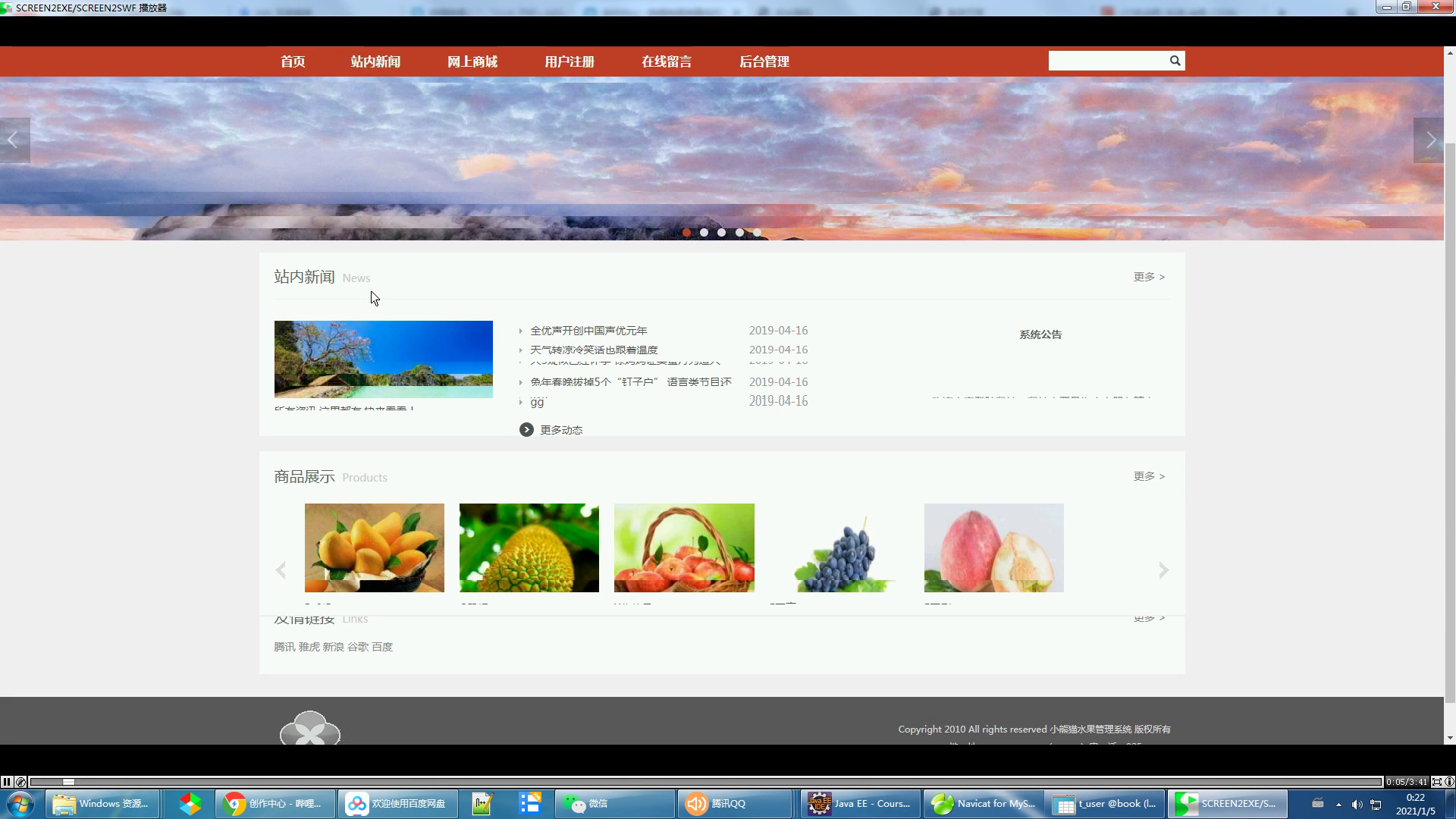Click 更多 link in 站内新闻 section

[1149, 277]
